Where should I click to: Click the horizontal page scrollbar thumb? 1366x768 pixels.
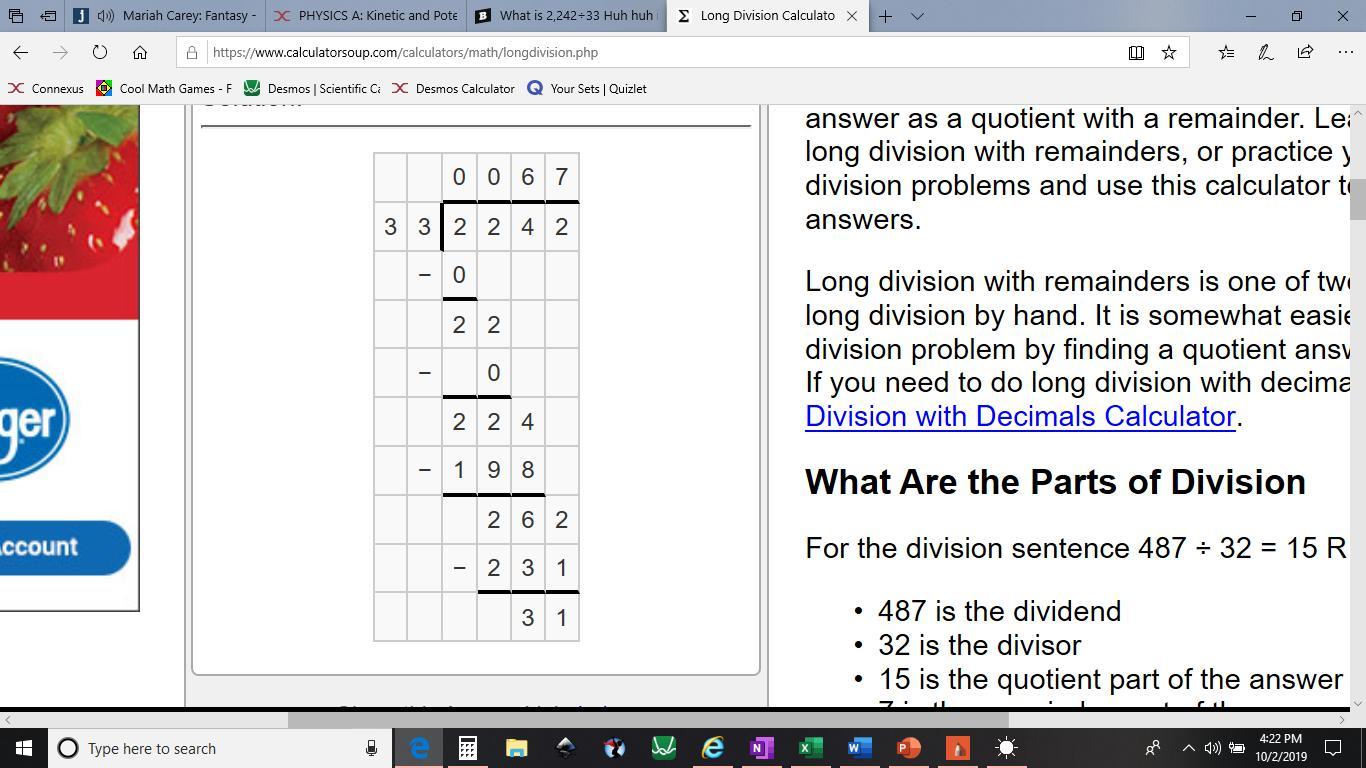(648, 719)
